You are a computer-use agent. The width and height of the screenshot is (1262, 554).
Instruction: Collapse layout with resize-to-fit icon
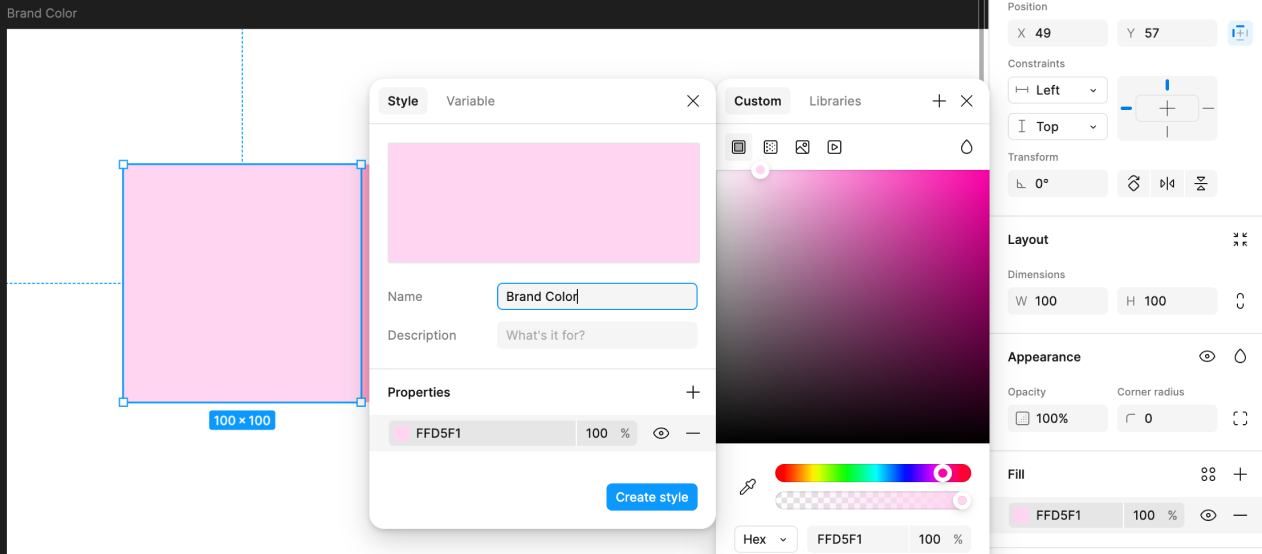[x=1240, y=239]
